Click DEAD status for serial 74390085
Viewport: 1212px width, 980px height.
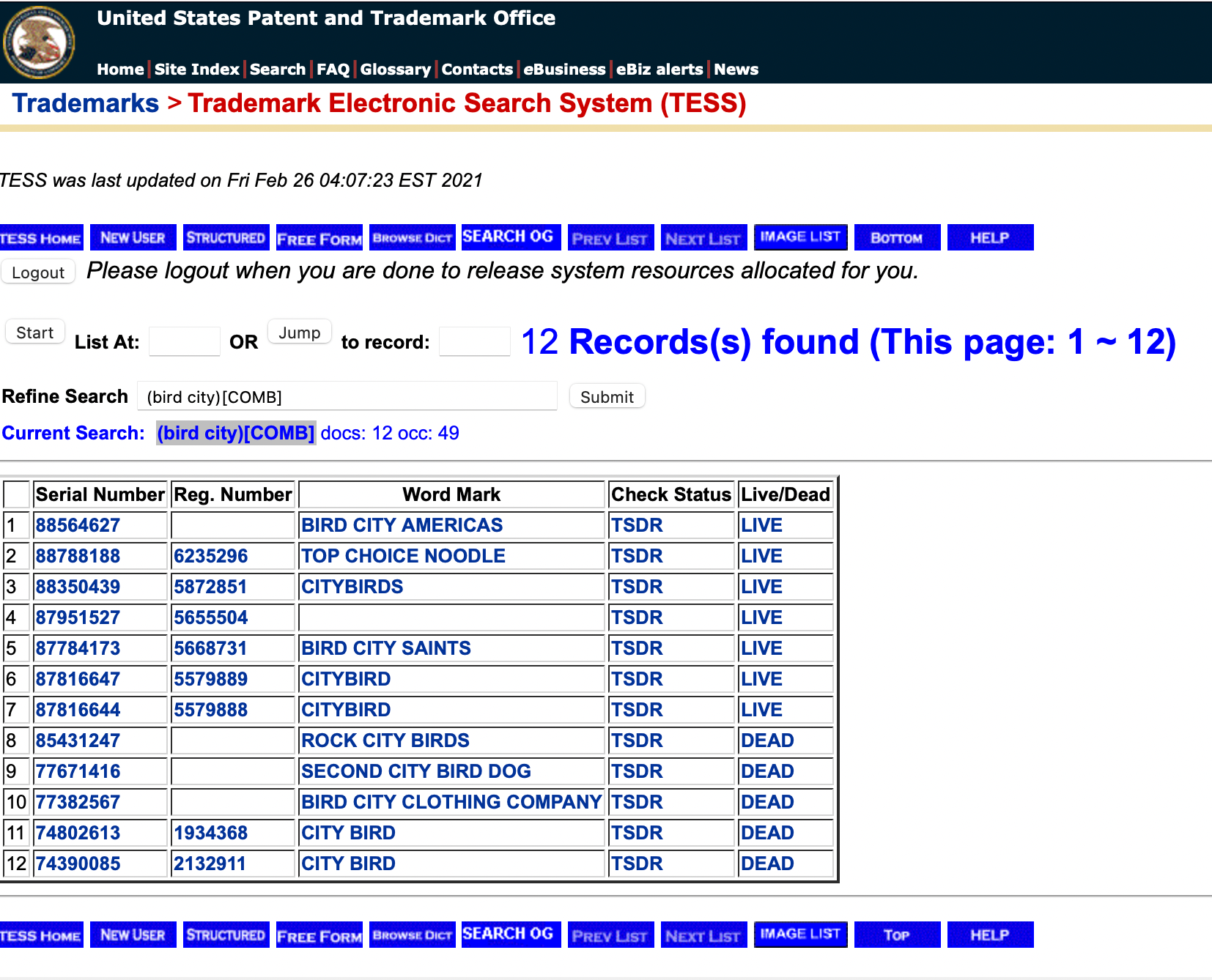click(767, 864)
